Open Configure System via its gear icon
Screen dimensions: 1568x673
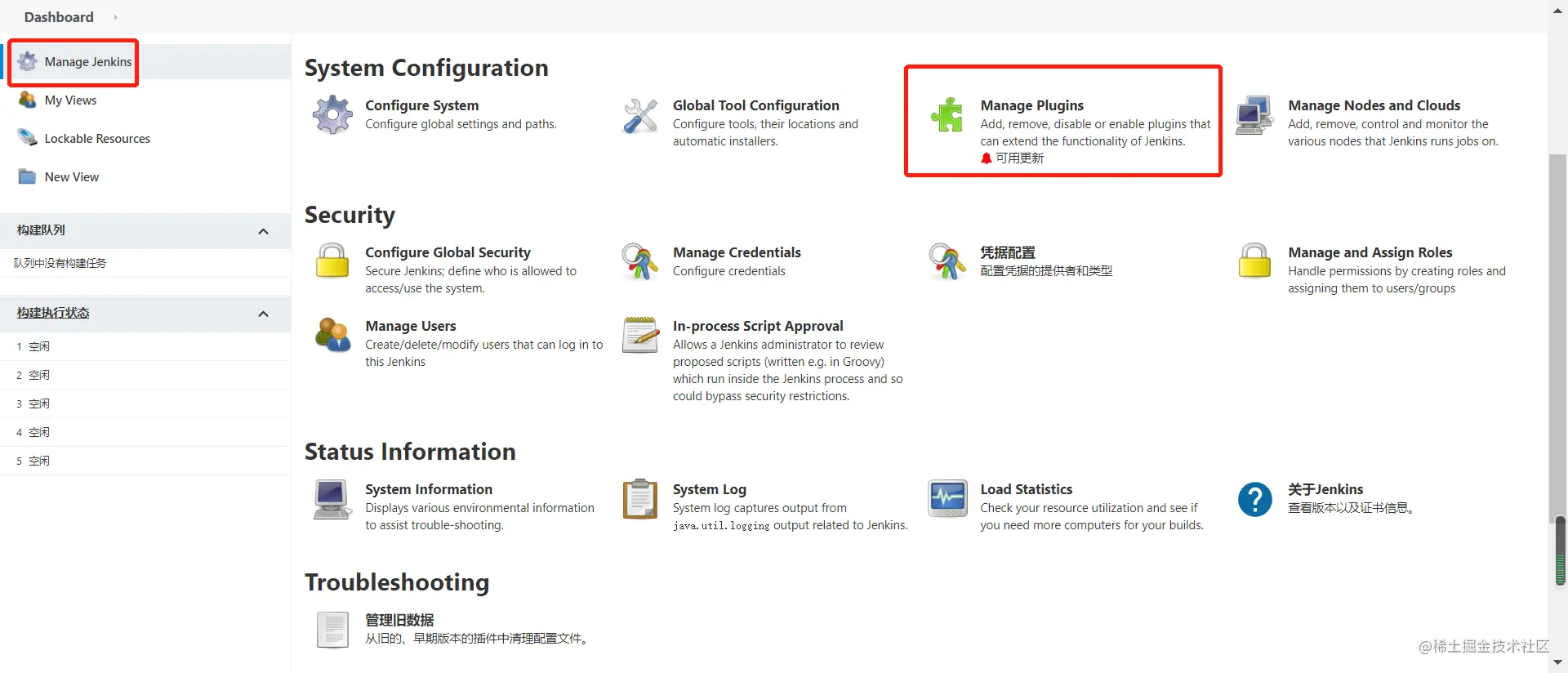point(332,114)
